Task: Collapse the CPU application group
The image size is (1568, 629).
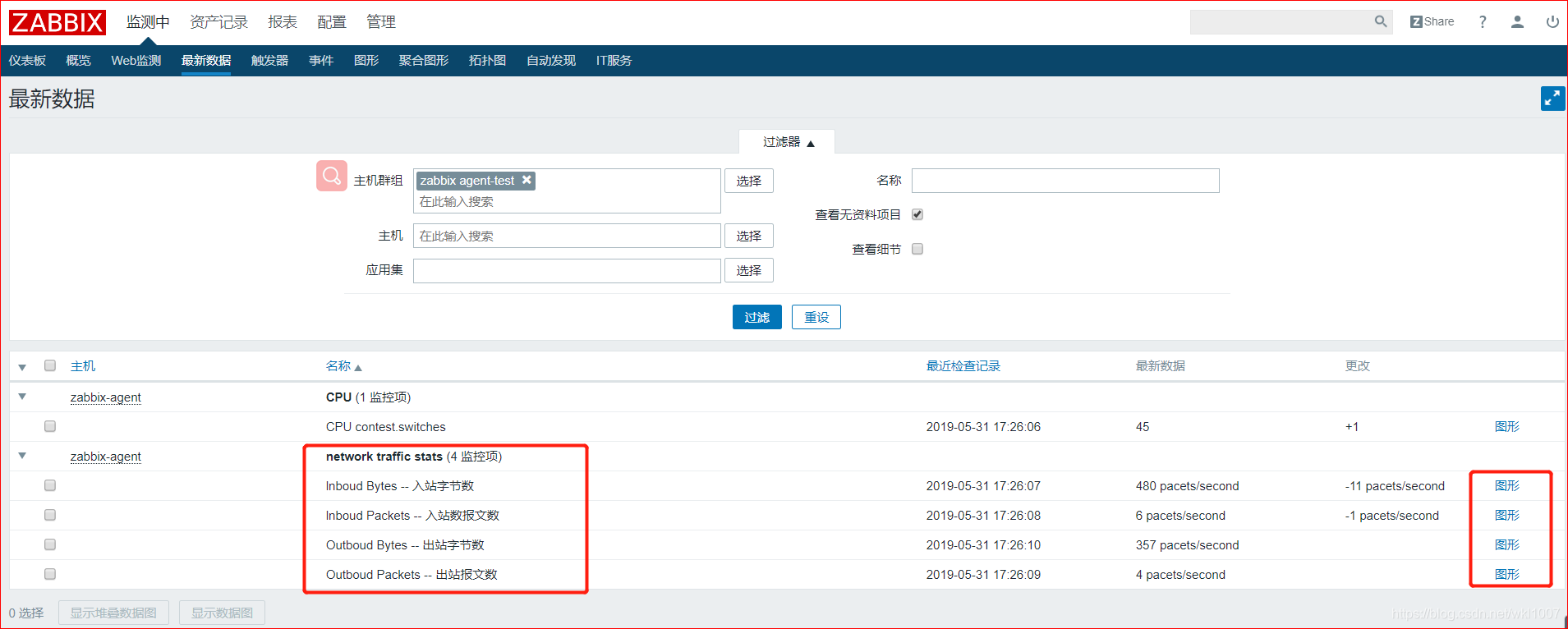Action: pyautogui.click(x=22, y=397)
